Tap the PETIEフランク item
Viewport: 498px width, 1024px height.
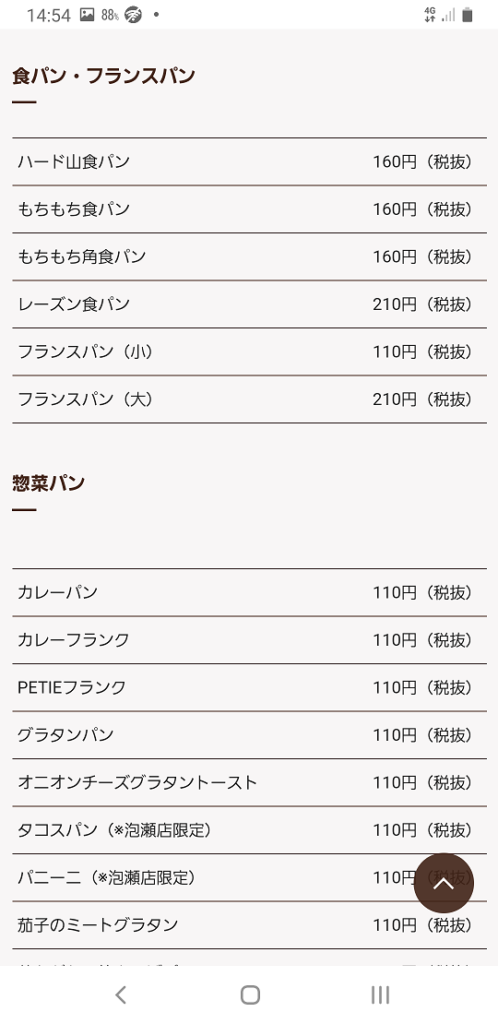(249, 687)
